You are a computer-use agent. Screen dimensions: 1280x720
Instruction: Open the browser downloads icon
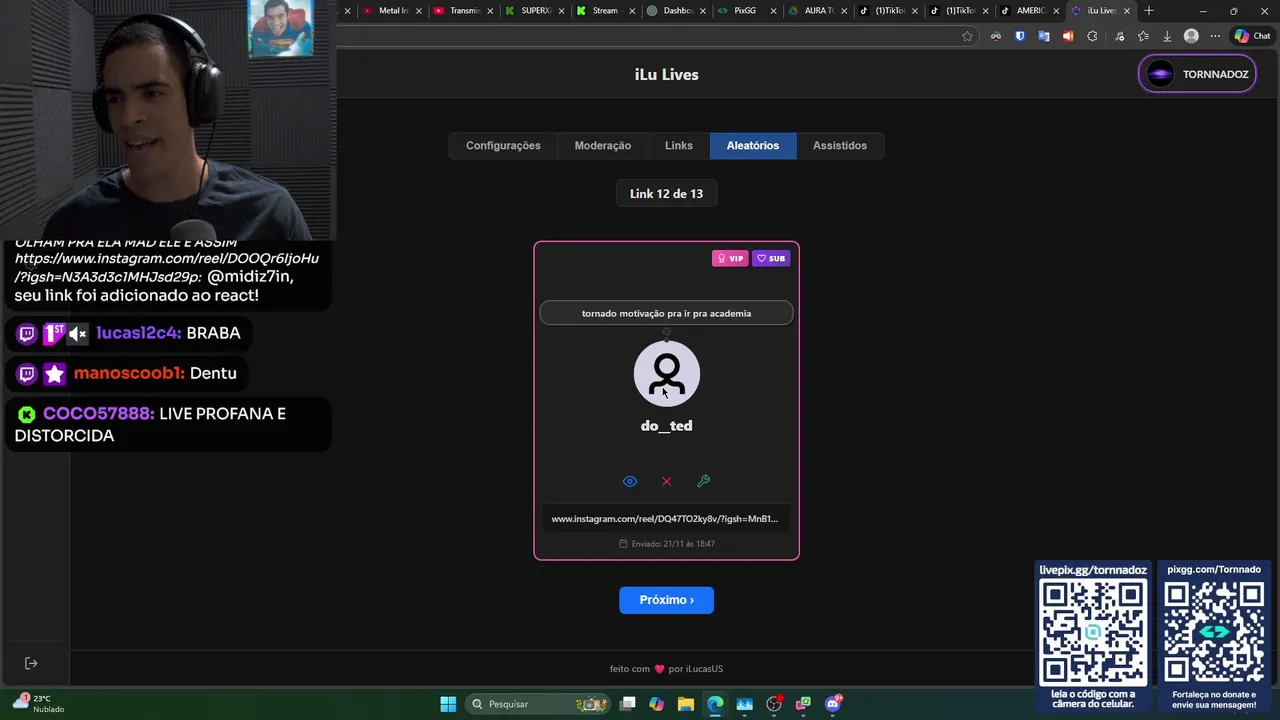pos(1167,36)
